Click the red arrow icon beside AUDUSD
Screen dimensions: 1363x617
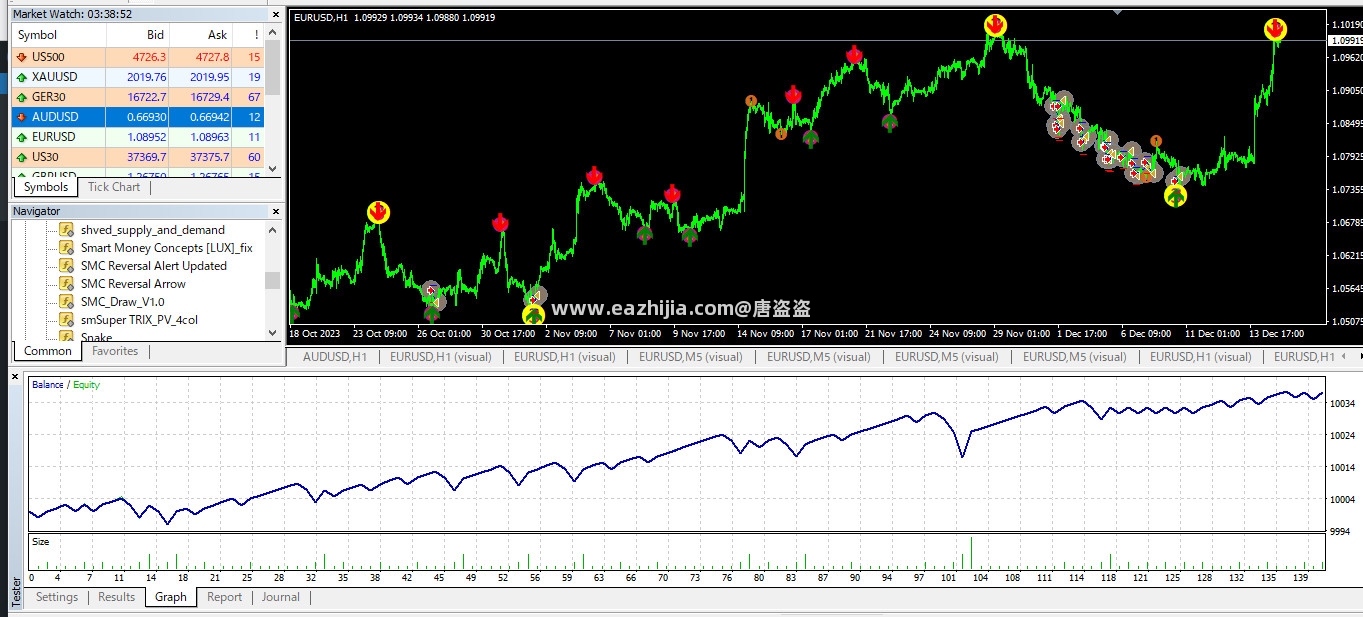pyautogui.click(x=22, y=117)
